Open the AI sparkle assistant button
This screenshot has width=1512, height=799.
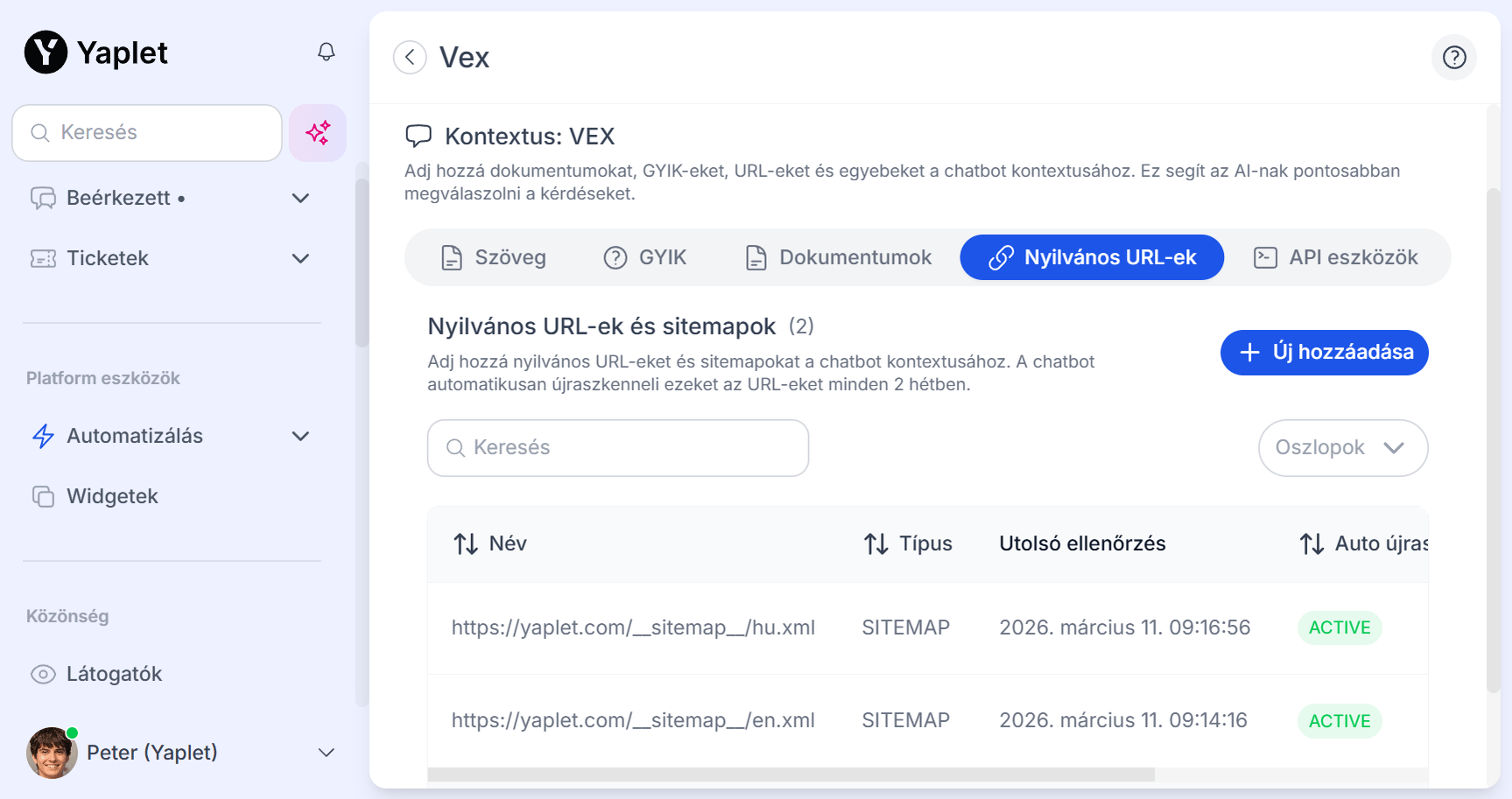click(x=318, y=133)
